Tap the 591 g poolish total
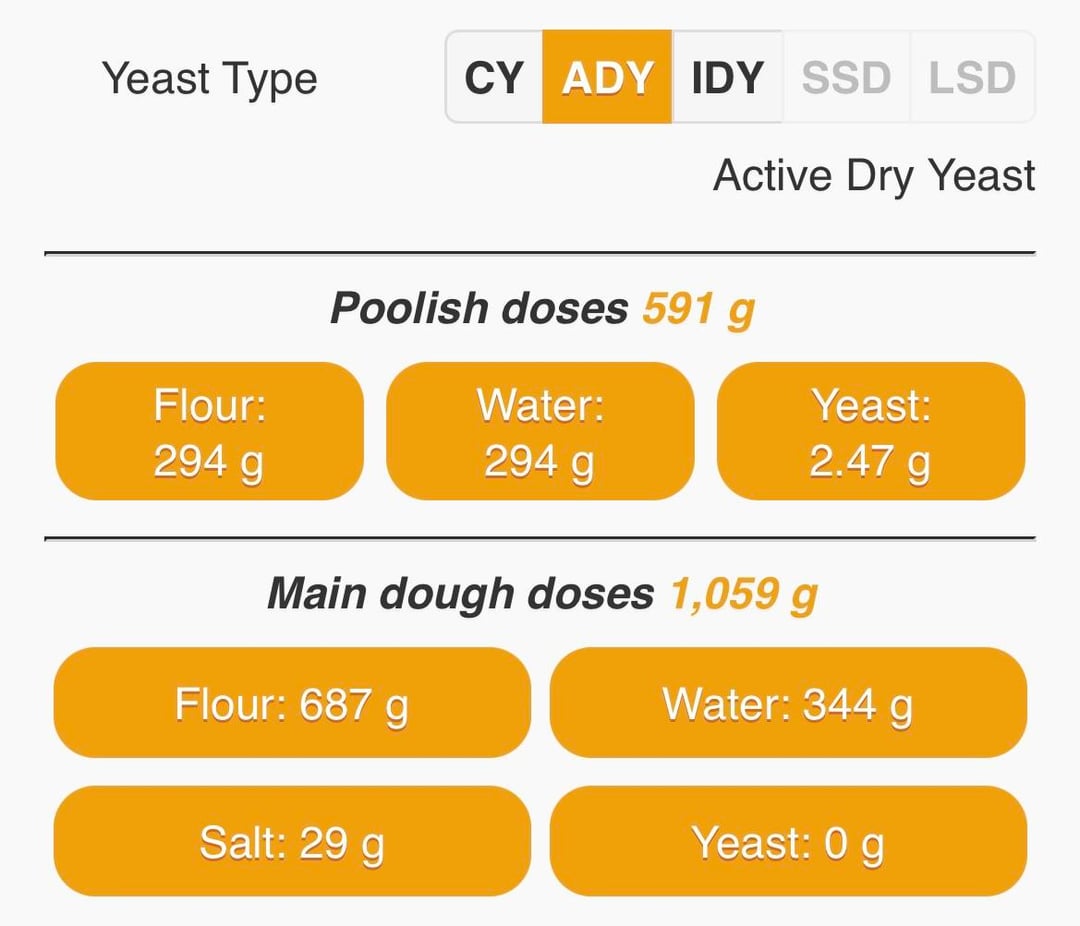 [x=698, y=309]
